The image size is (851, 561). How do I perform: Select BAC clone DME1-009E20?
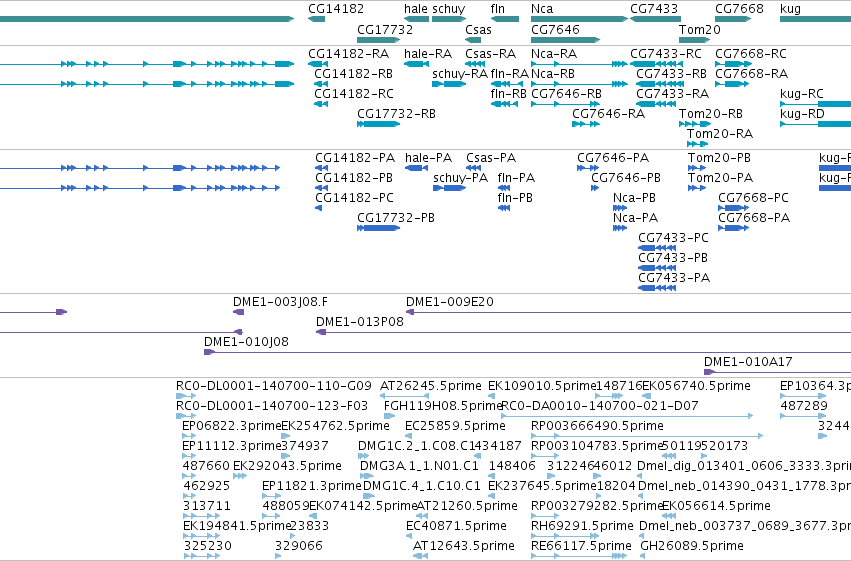click(x=449, y=302)
